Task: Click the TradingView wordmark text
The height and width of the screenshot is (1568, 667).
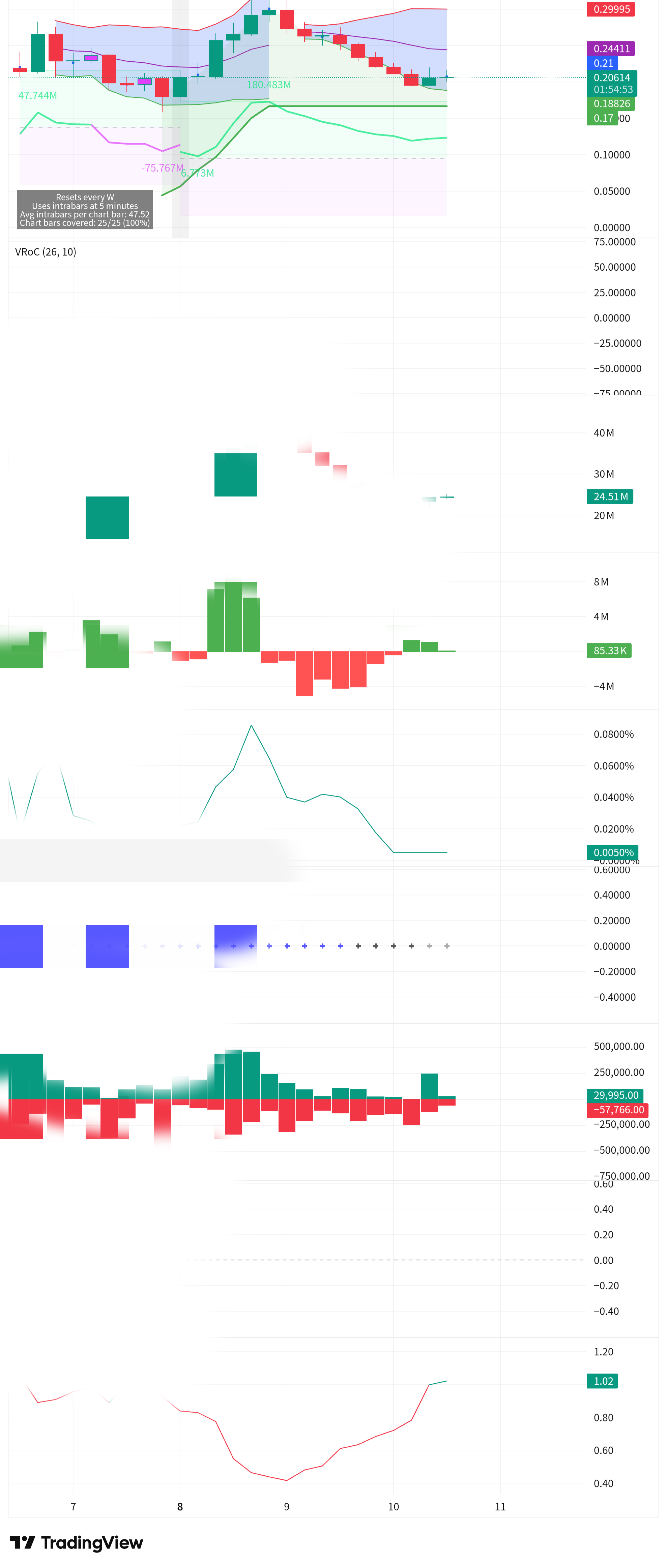Action: pyautogui.click(x=91, y=1542)
